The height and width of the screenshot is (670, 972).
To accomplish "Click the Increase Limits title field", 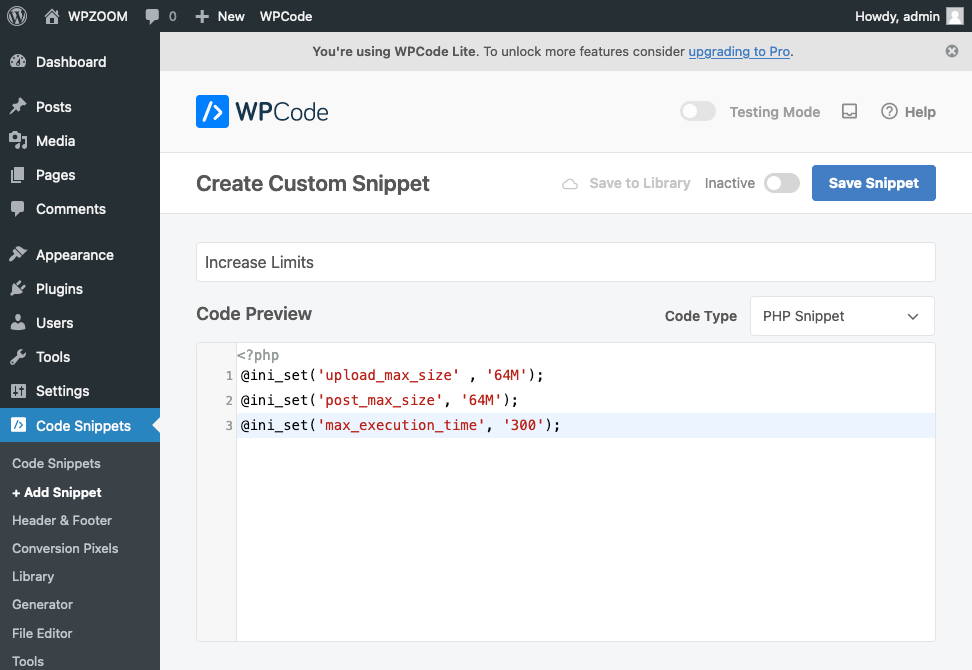I will pos(565,262).
